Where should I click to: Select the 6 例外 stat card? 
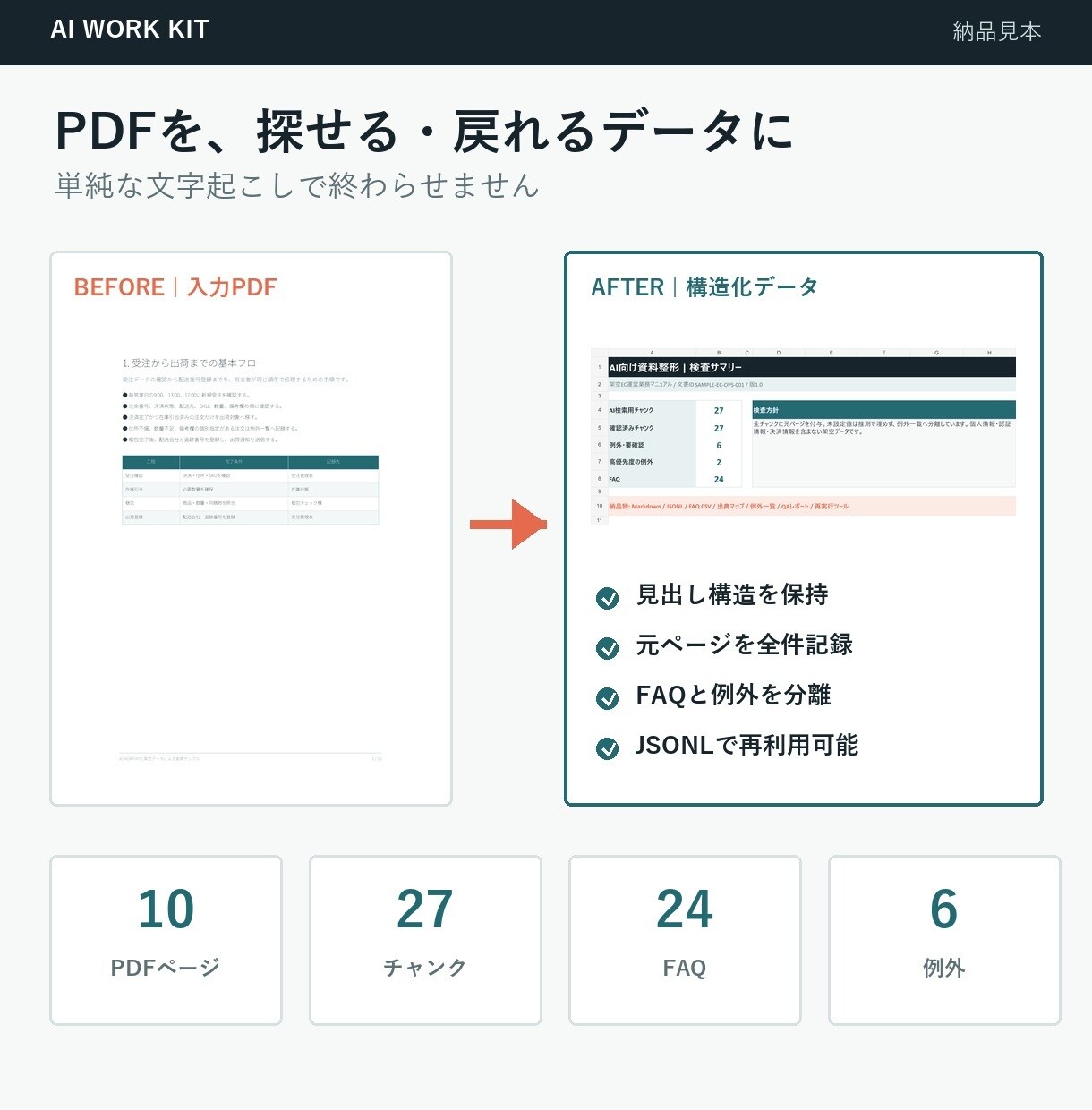click(x=944, y=940)
